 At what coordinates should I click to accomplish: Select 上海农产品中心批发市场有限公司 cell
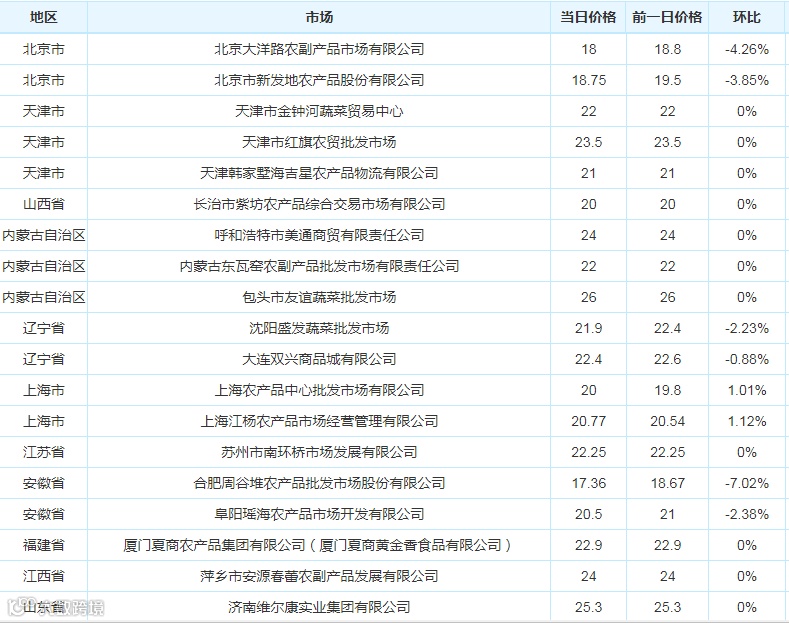(319, 390)
